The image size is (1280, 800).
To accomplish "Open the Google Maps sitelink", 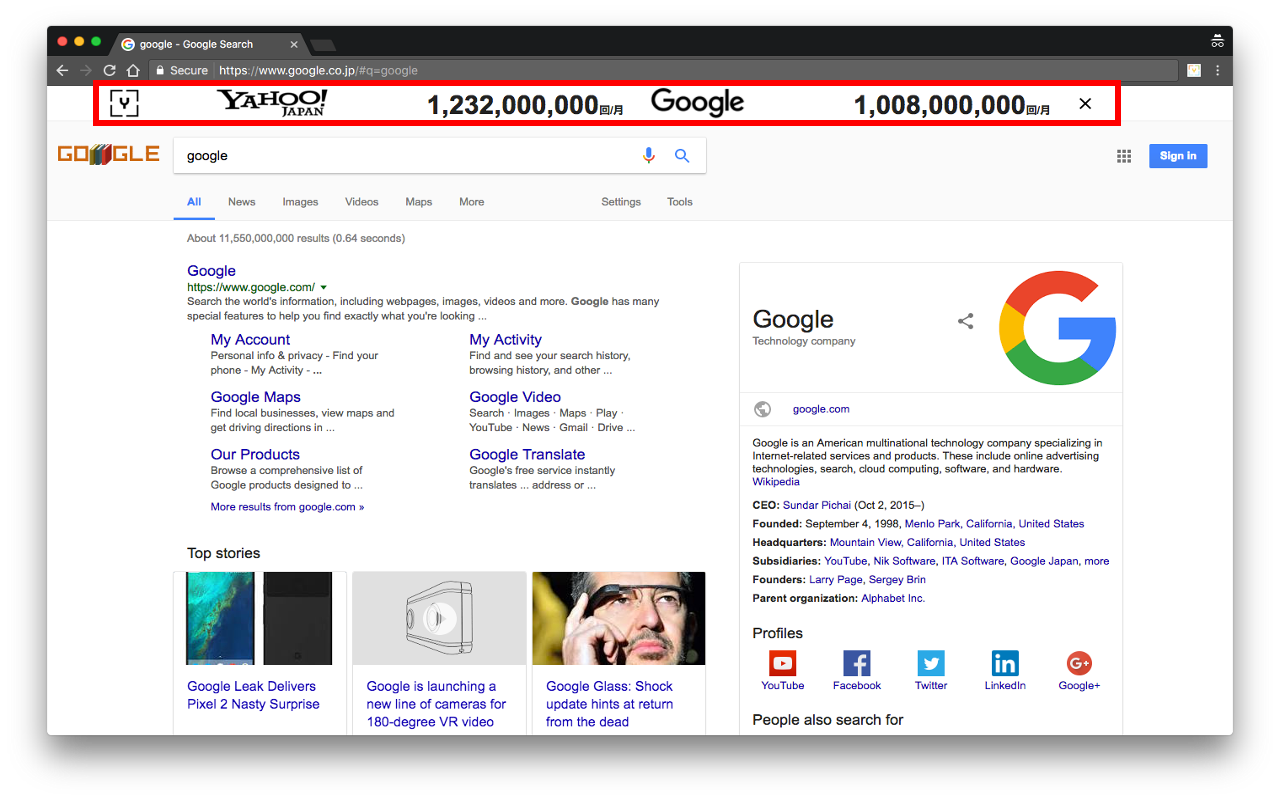I will tap(255, 397).
